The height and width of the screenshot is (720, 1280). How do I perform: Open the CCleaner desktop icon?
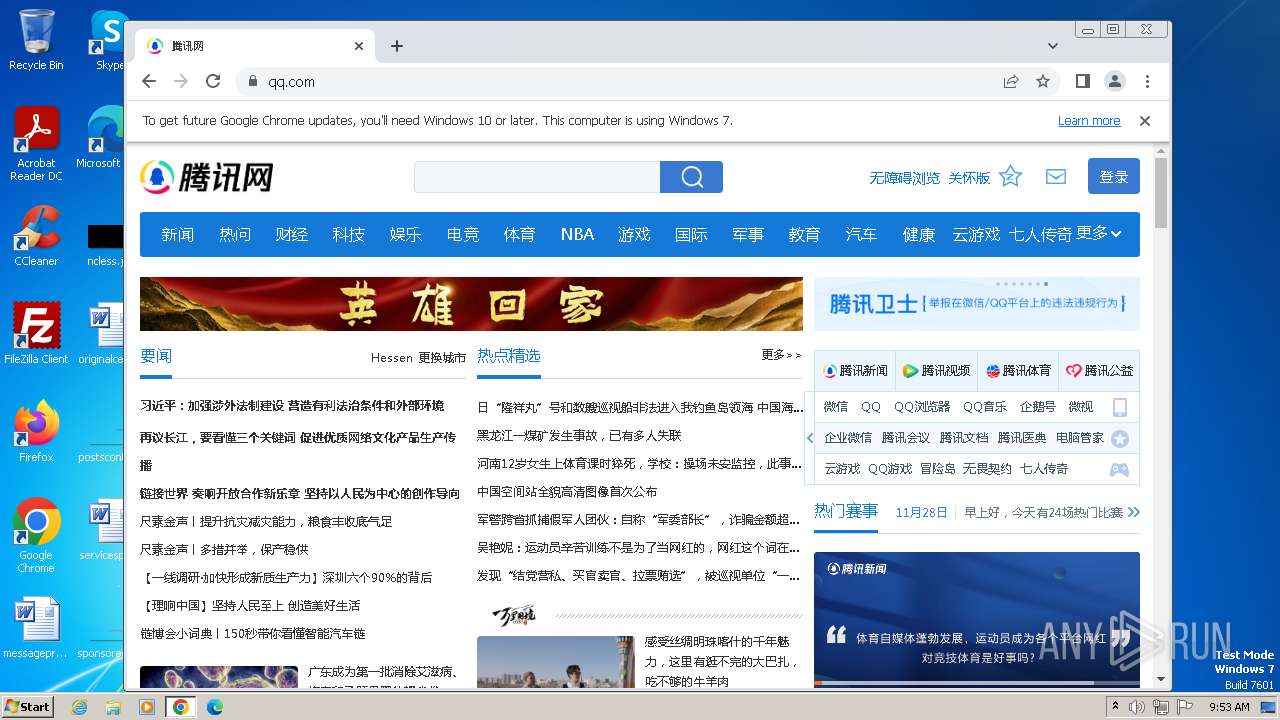pos(36,236)
